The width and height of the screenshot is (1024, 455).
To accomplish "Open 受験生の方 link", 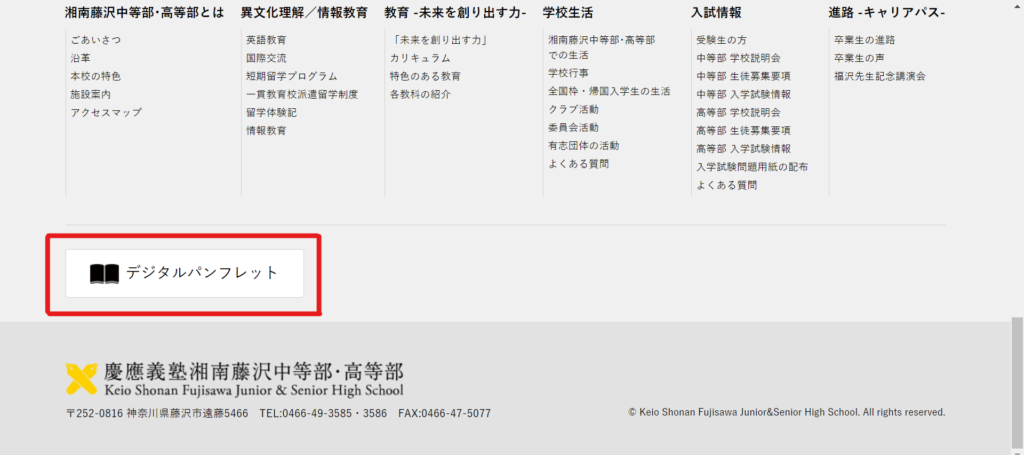I will click(x=722, y=40).
